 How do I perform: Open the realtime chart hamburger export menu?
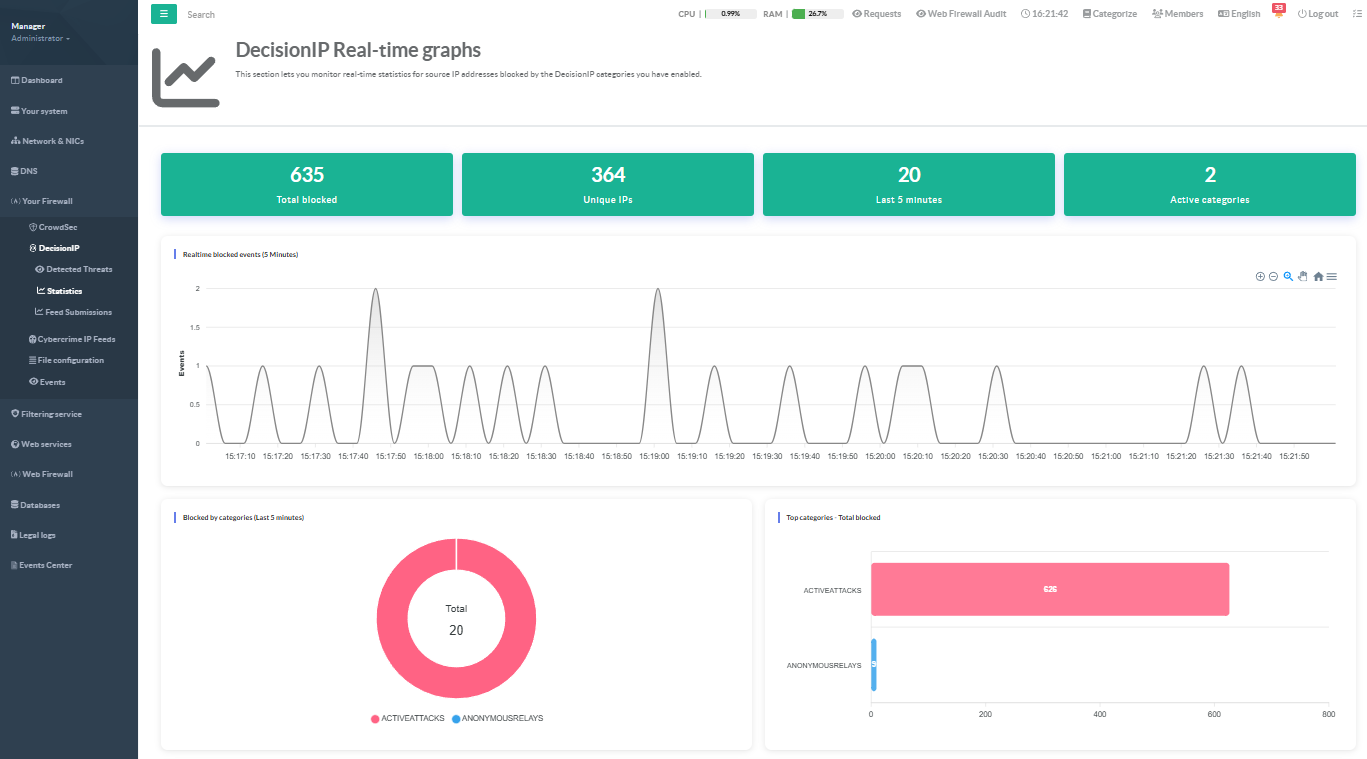click(1332, 277)
